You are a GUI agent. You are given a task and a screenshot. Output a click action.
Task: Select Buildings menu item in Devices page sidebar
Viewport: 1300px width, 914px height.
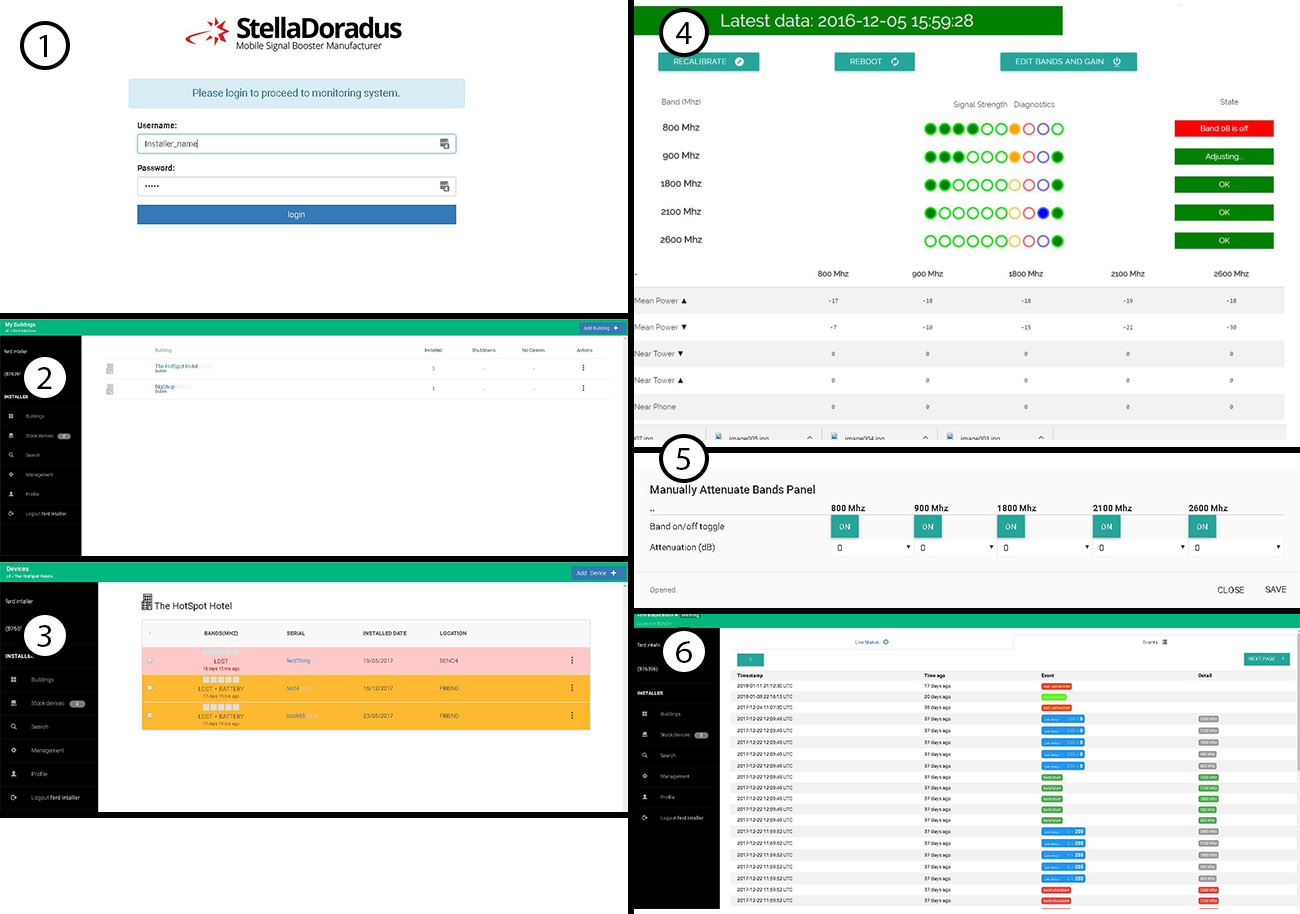(42, 679)
